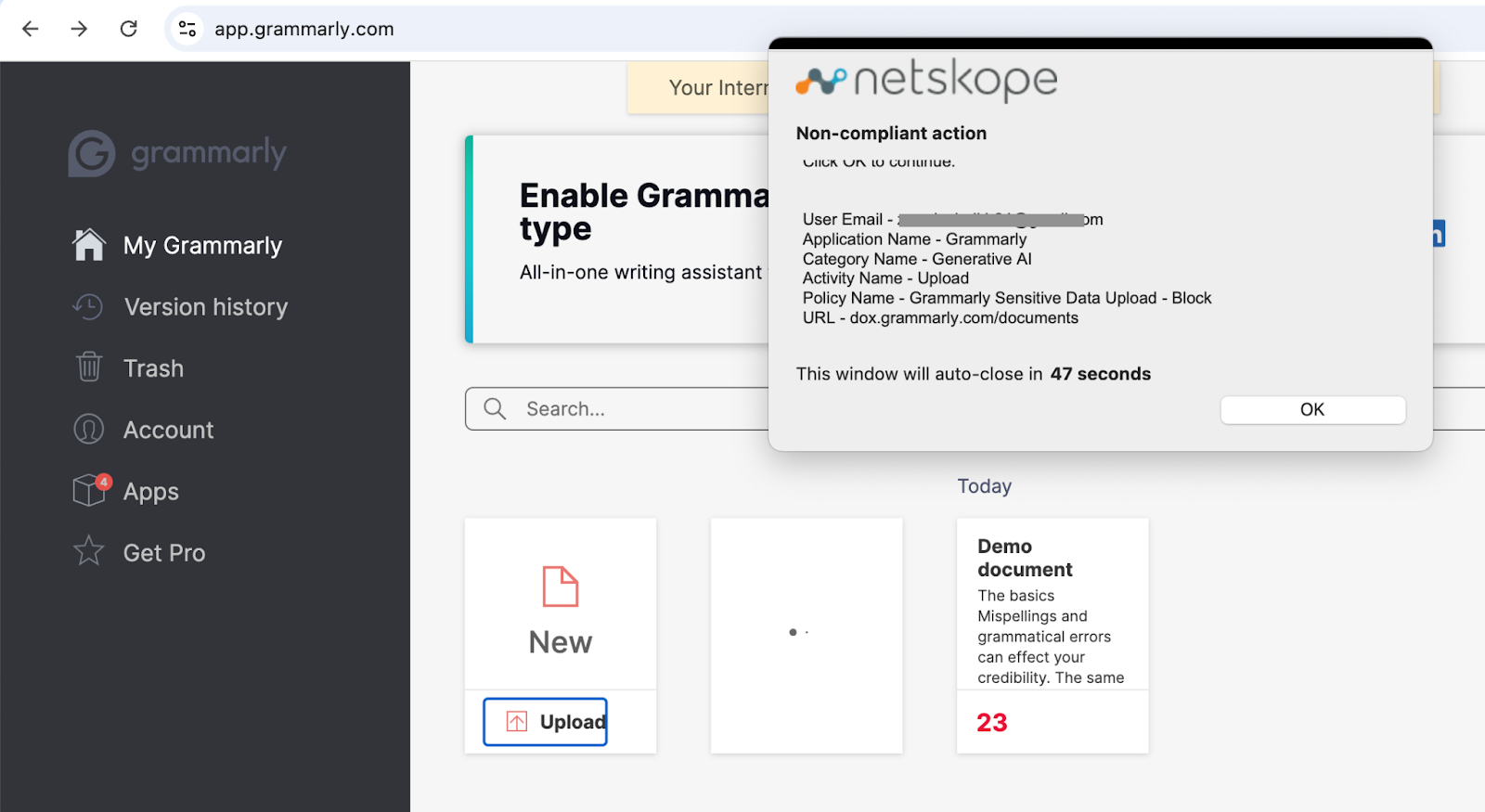Click the New label on the document card
This screenshot has width=1485, height=812.
tap(561, 642)
